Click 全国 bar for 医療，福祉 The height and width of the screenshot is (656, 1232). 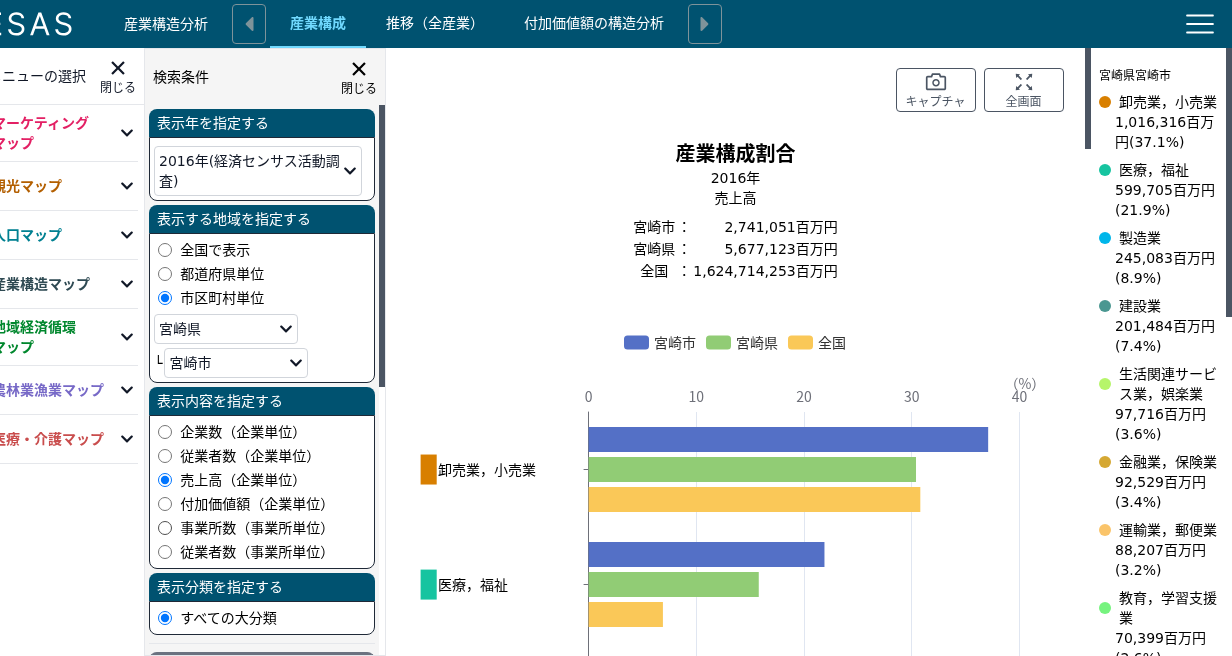click(625, 615)
